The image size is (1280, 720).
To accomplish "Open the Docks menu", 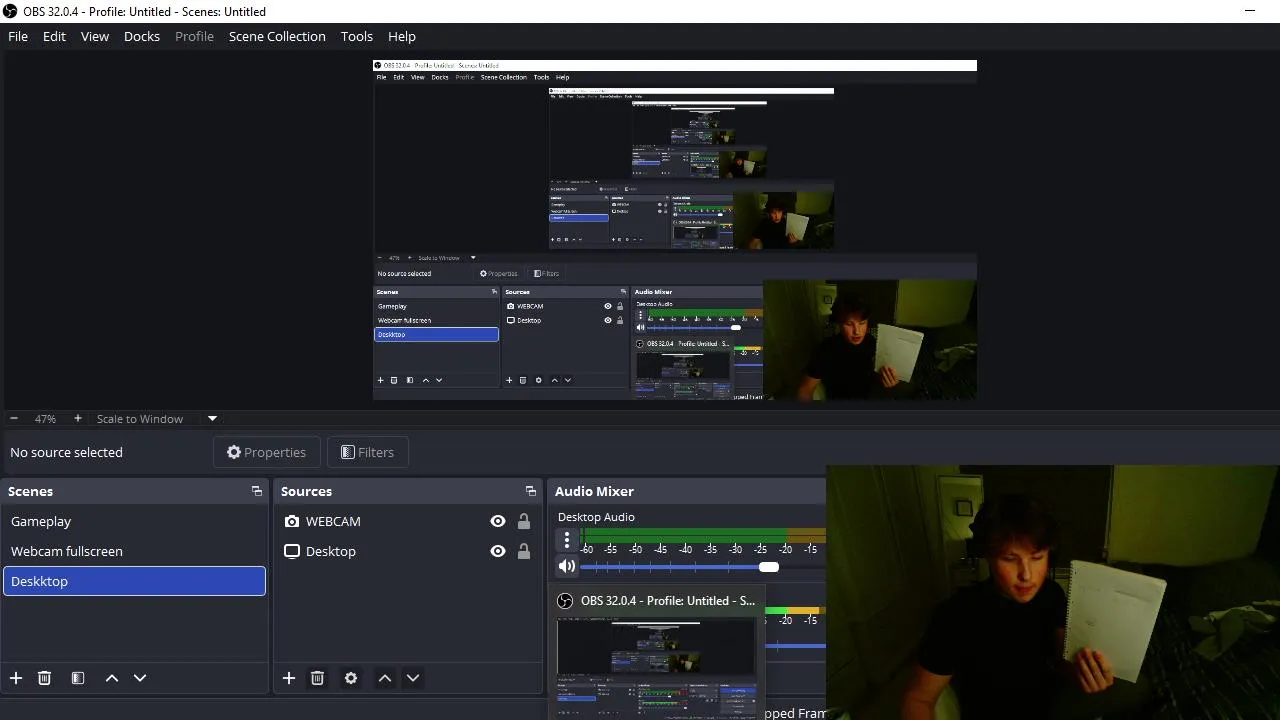I will point(142,36).
